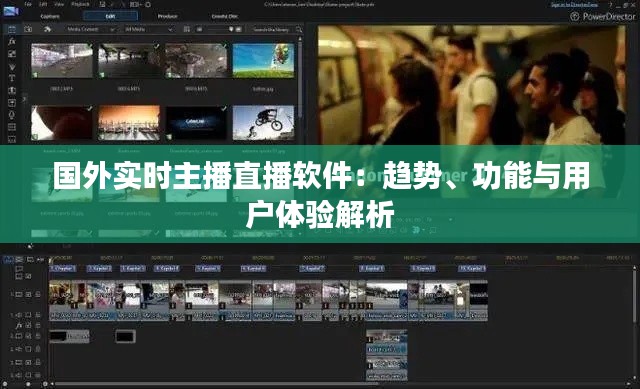This screenshot has width=640, height=389.
Task: Open the Title Room (T icon)
Action: [x=12, y=78]
